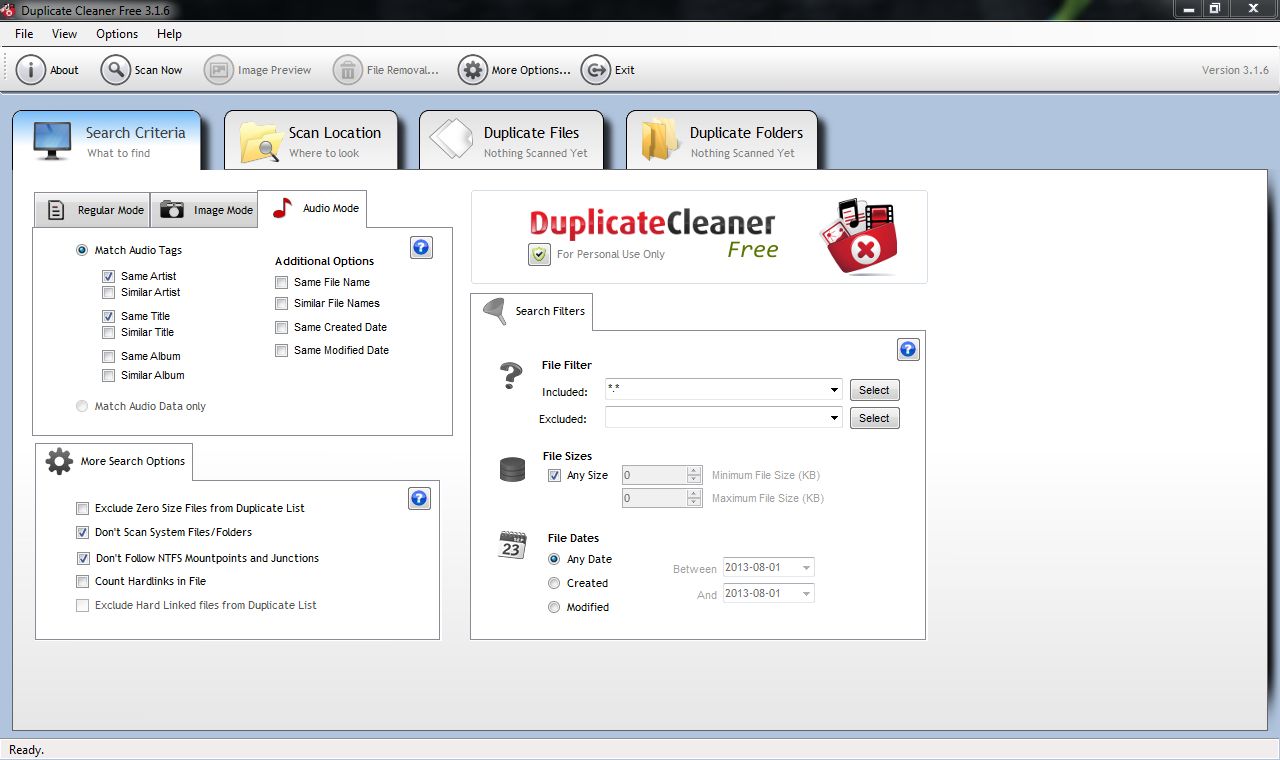Select the Any Date radio button

pyautogui.click(x=554, y=559)
